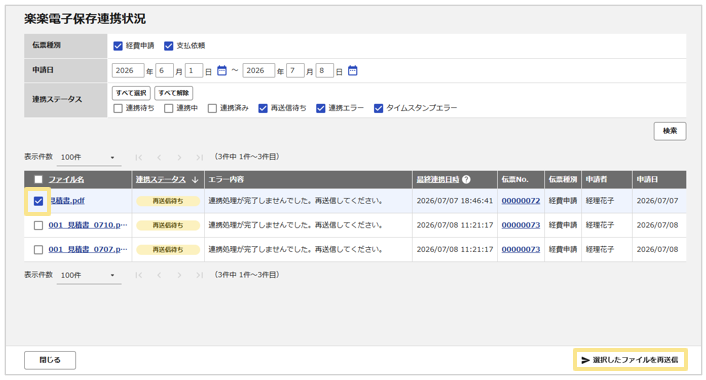Click the 閉じる button
The height and width of the screenshot is (380, 706).
[50, 360]
